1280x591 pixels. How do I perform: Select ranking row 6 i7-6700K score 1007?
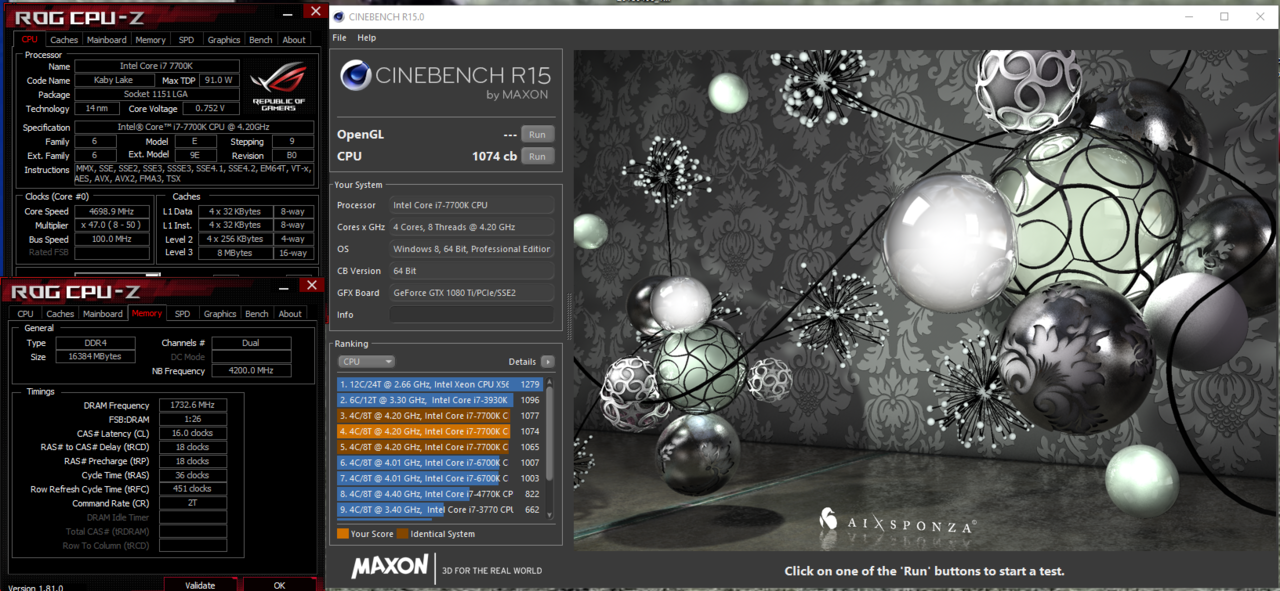pos(440,463)
